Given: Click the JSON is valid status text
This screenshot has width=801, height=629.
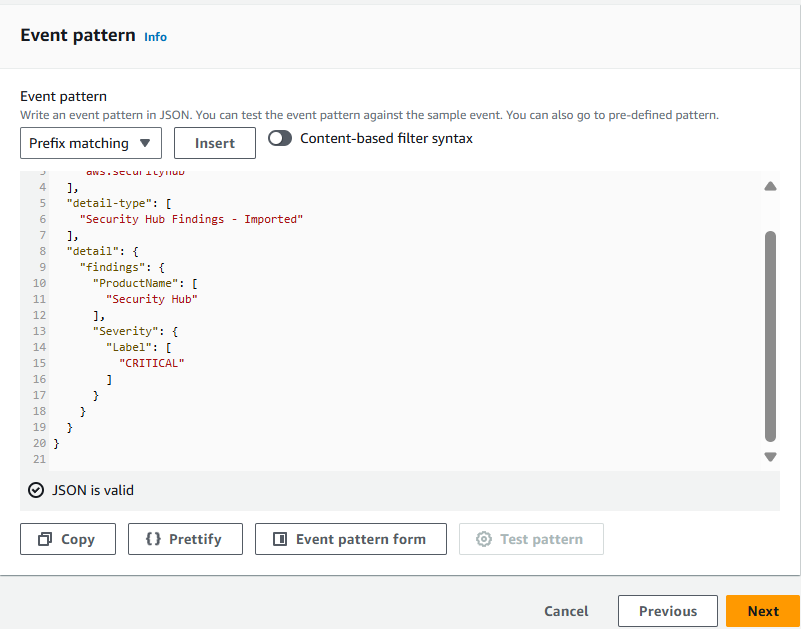Looking at the screenshot, I should click(93, 491).
